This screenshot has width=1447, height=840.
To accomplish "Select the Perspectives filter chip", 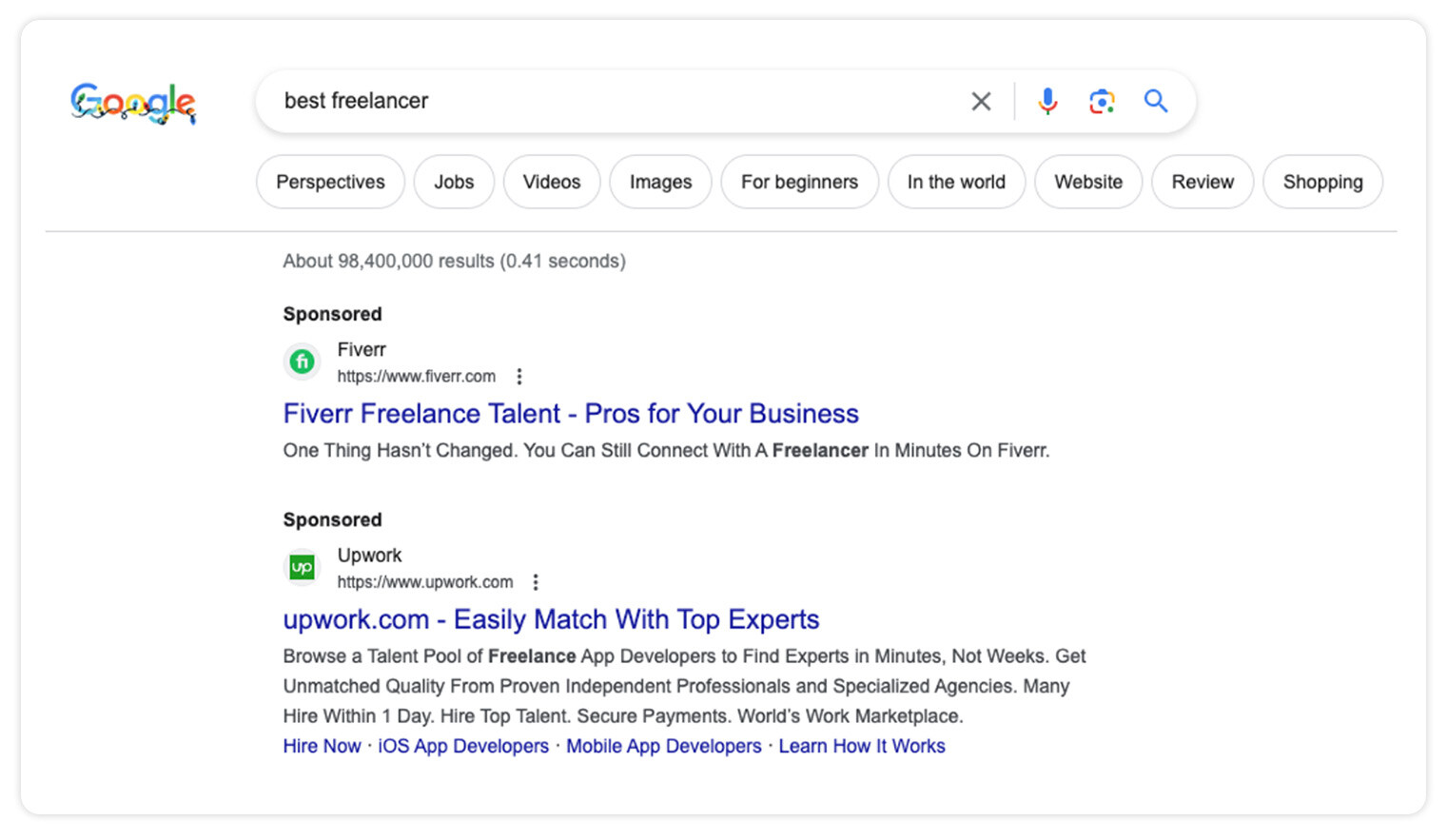I will click(330, 182).
